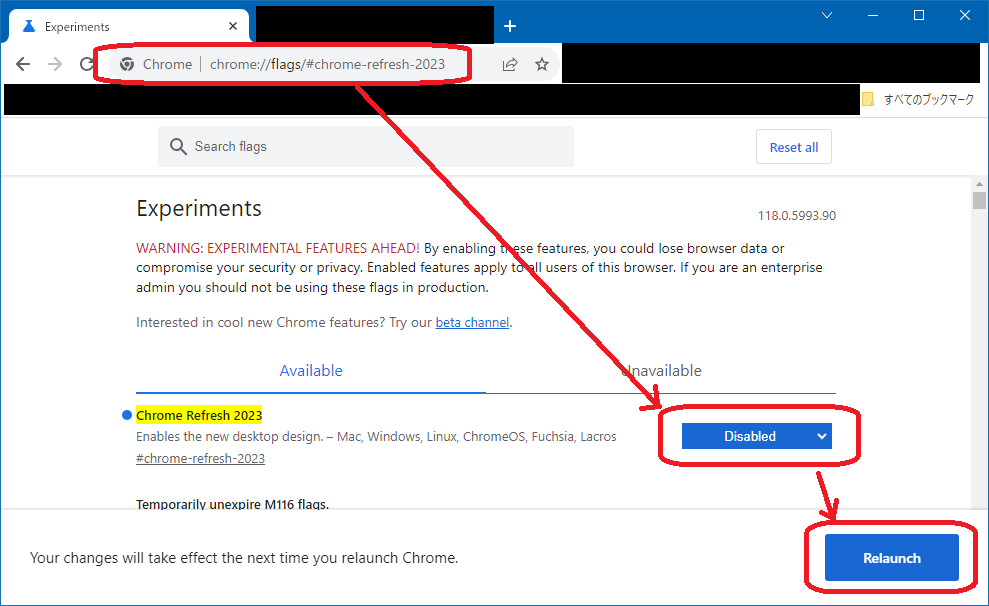Minimize the Chrome window
This screenshot has height=606, width=989.
point(873,15)
